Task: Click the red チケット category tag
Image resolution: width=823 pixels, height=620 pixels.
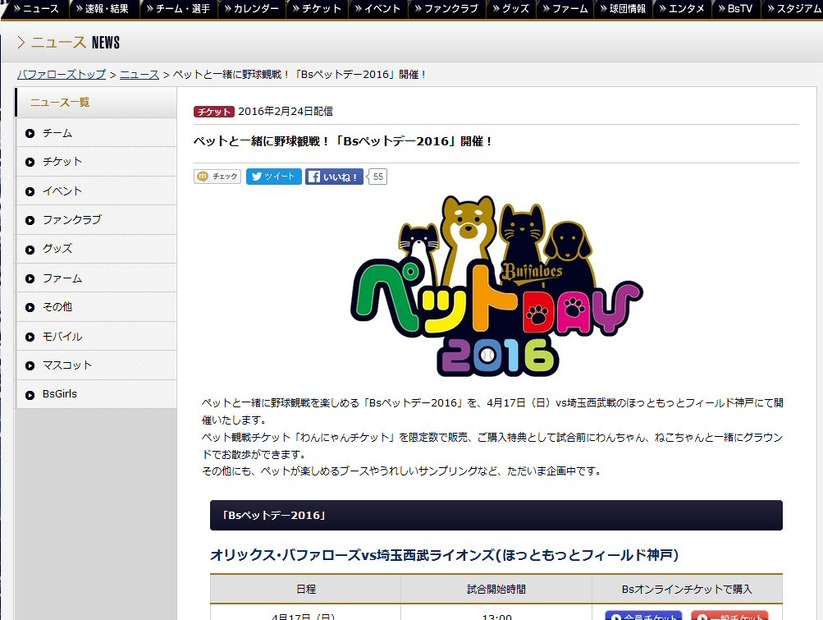Action: 214,111
